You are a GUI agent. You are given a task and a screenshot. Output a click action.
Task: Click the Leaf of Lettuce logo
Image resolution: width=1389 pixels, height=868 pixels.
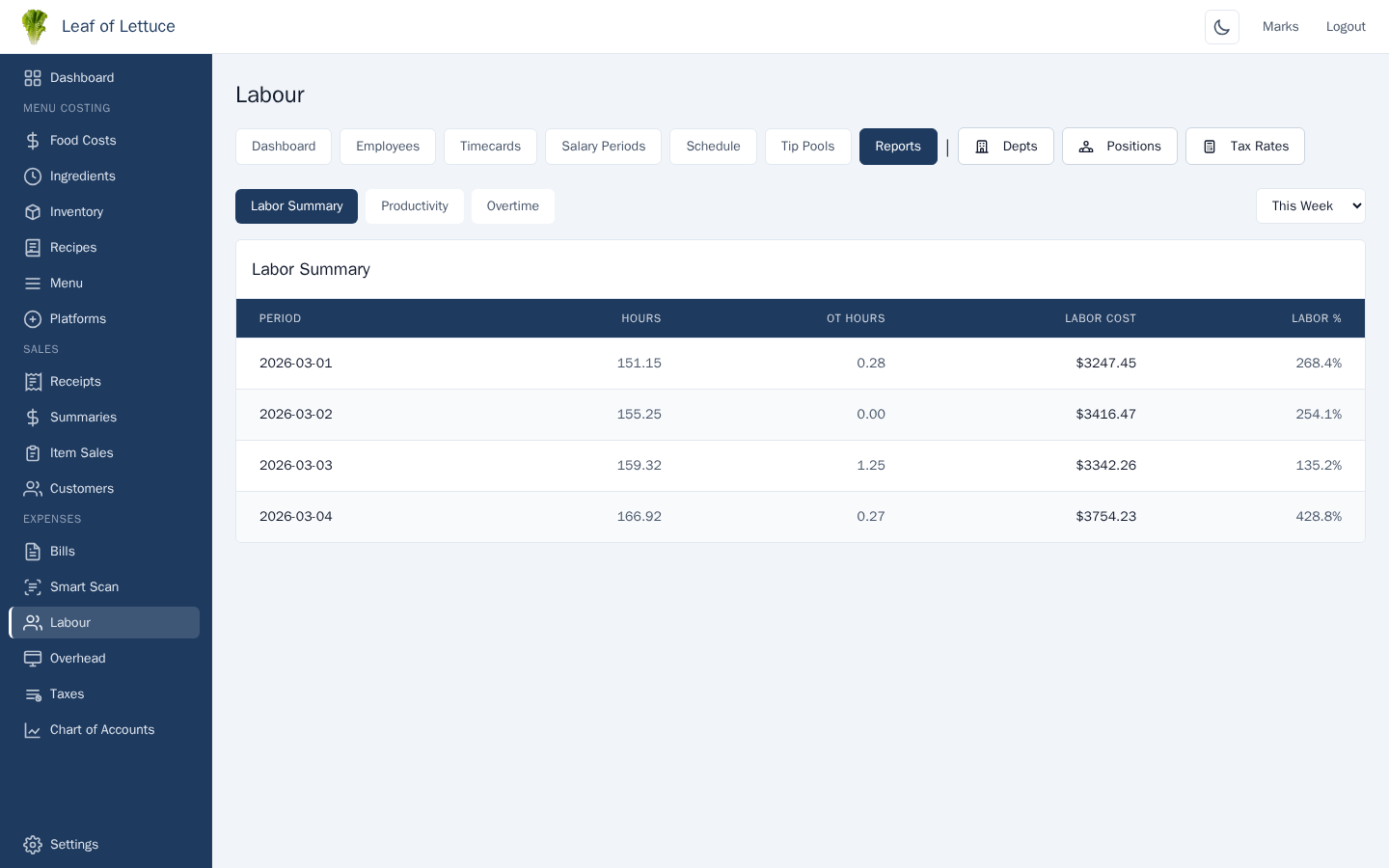coord(35,27)
